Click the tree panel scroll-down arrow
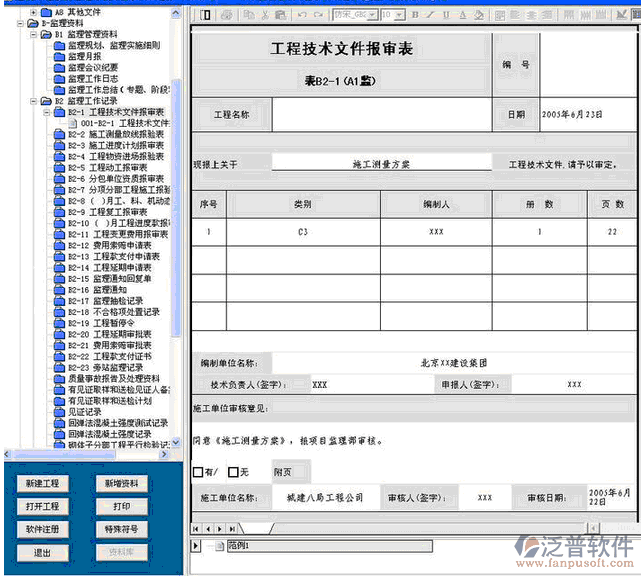 178,442
